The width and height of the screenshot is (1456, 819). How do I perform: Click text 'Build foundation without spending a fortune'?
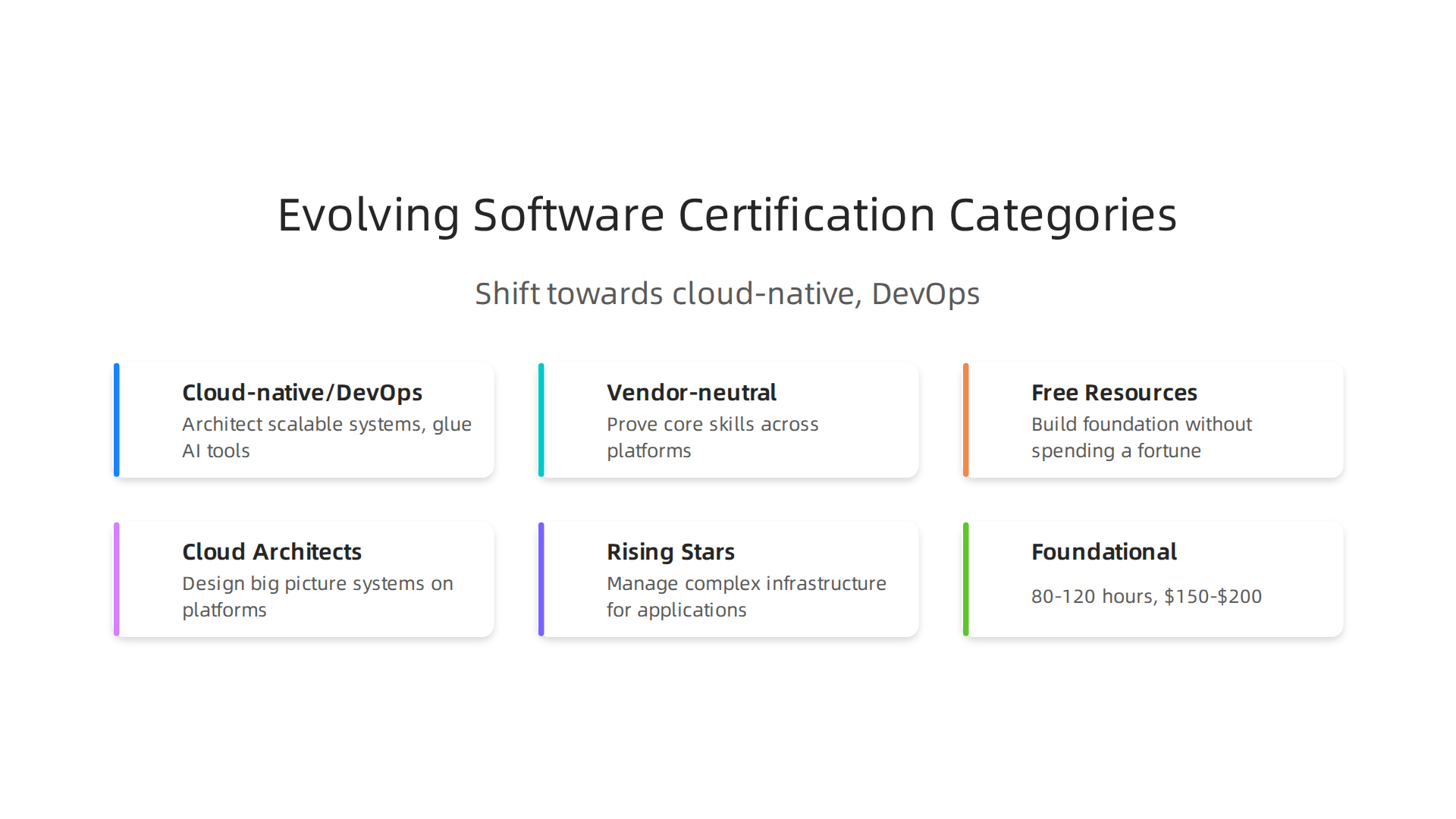click(1141, 438)
